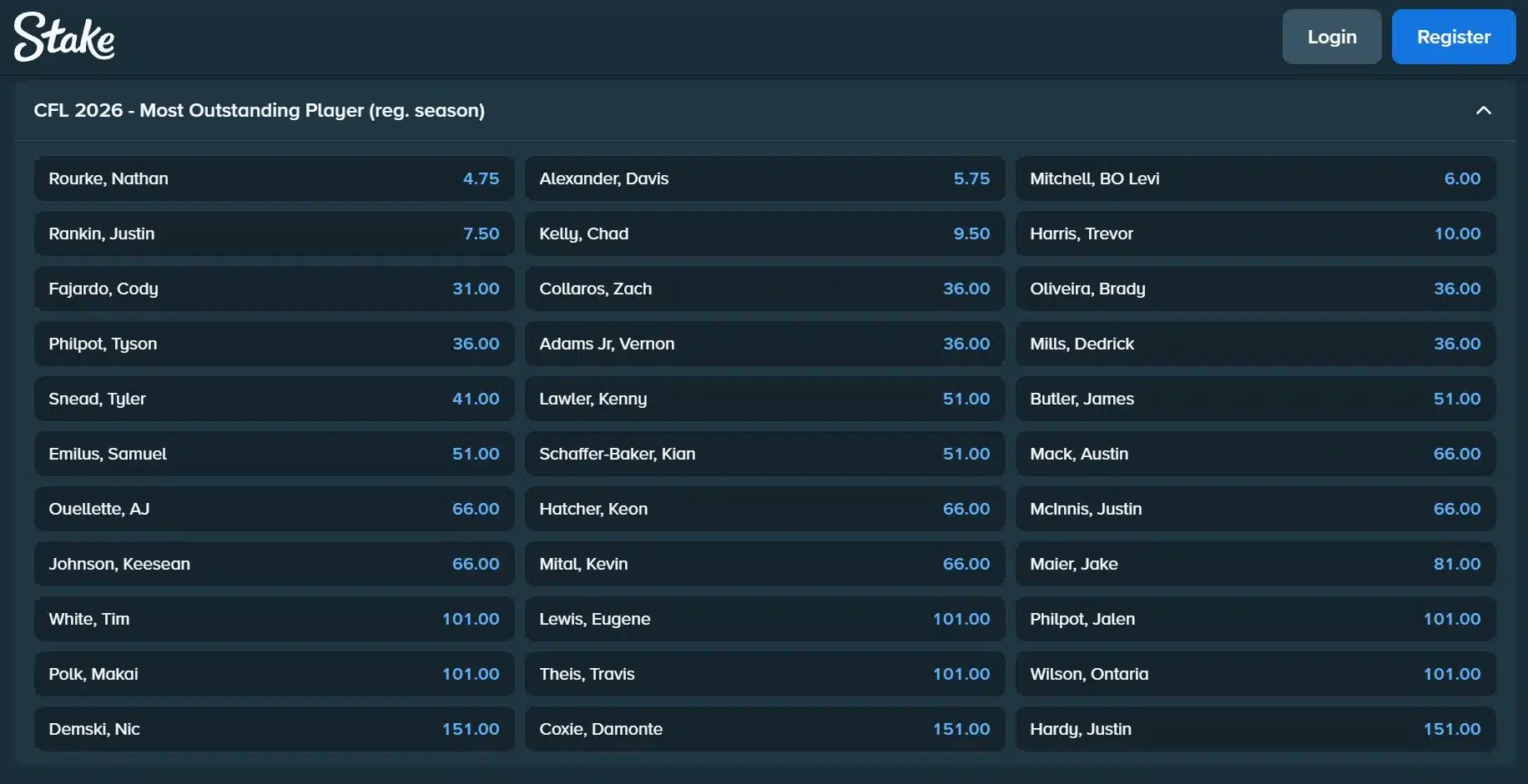Select Rourke, Nathan at 4.75

click(x=274, y=178)
